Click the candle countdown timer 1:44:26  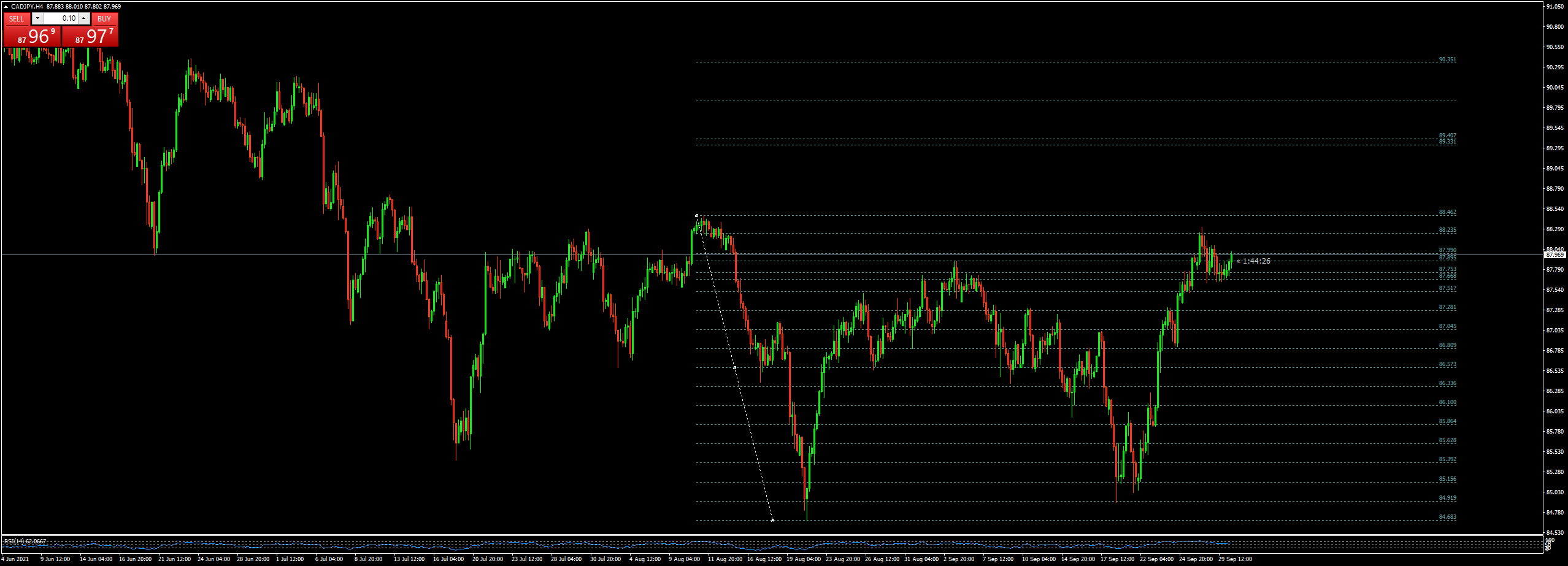tap(1256, 261)
